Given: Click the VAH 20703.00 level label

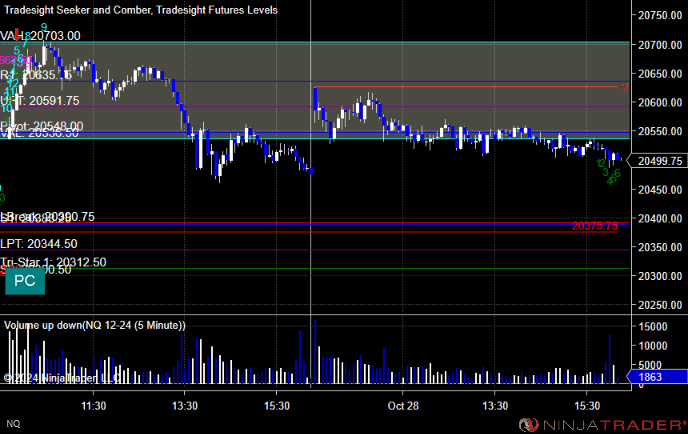Looking at the screenshot, I should click(40, 36).
